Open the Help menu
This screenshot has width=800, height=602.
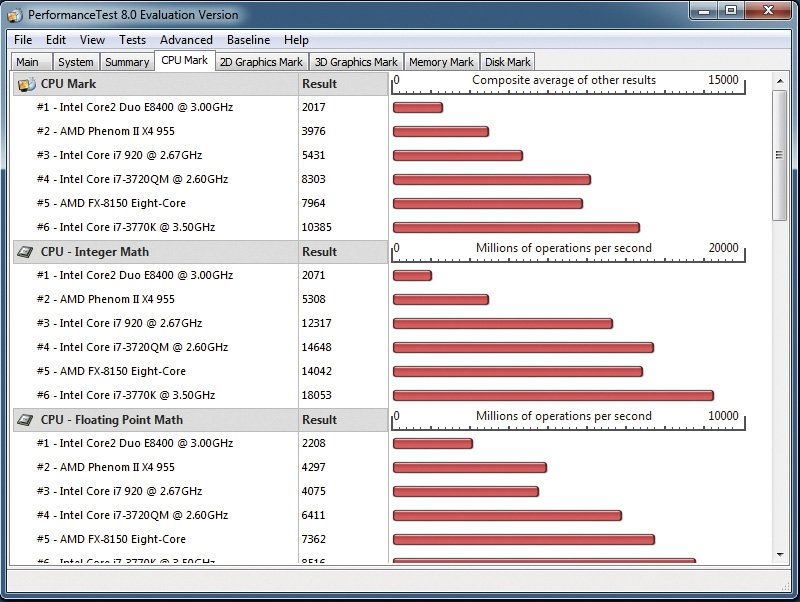(x=296, y=40)
